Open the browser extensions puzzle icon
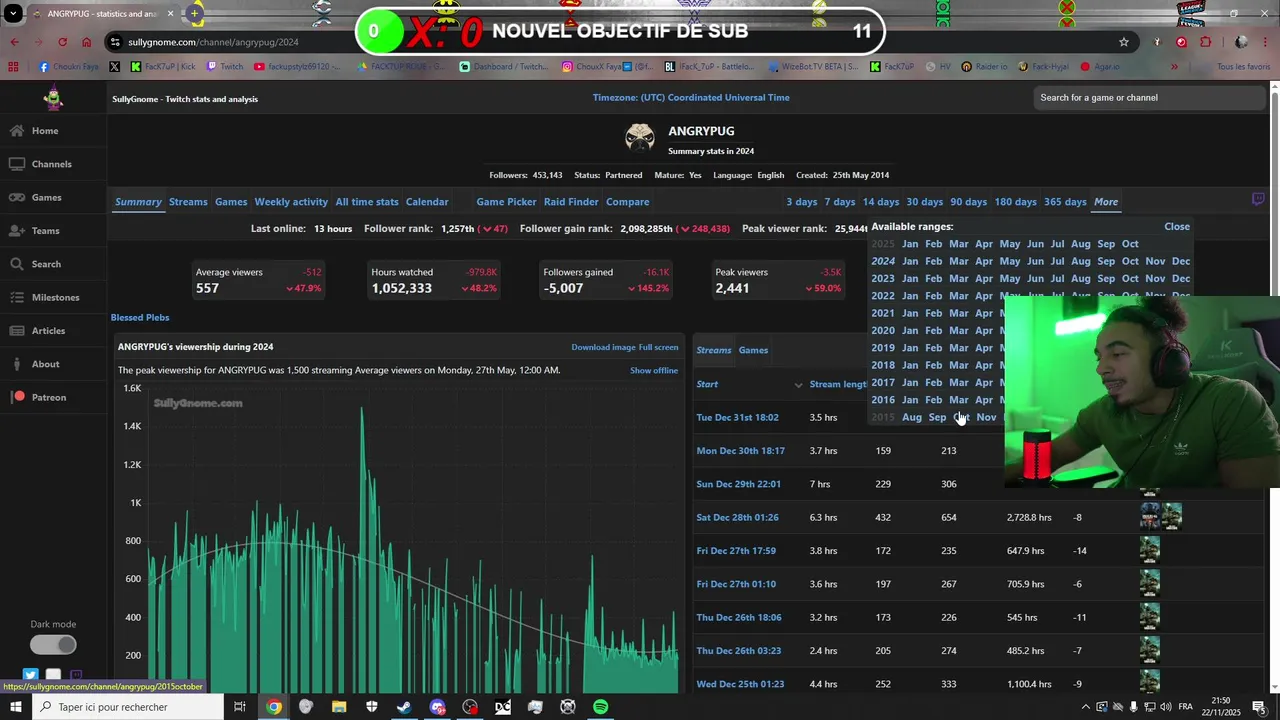The height and width of the screenshot is (720, 1280). tap(1206, 42)
